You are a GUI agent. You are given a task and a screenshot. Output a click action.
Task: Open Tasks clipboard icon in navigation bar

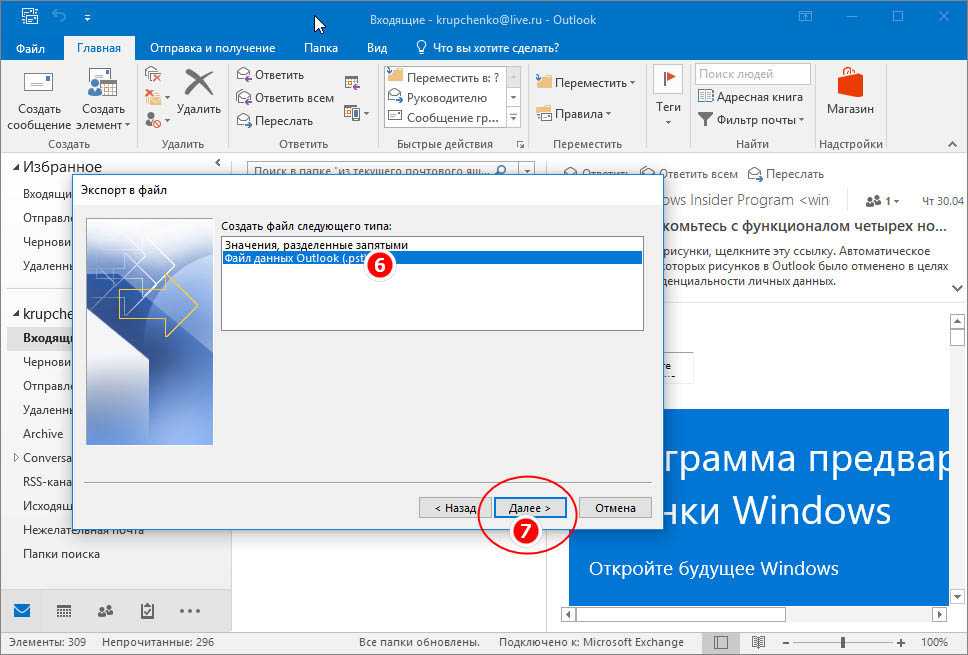click(147, 610)
